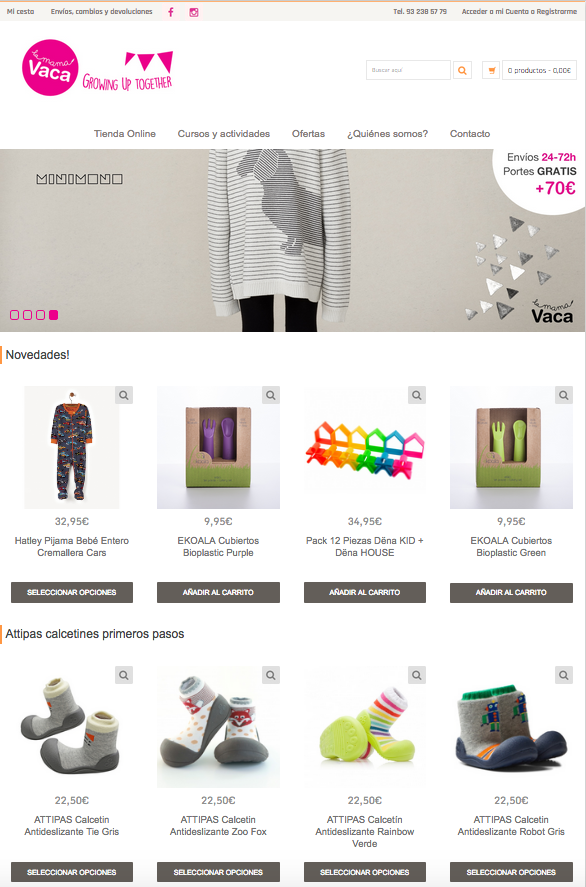Open the Cursos y actividades menu
The width and height of the screenshot is (586, 887).
click(x=223, y=134)
